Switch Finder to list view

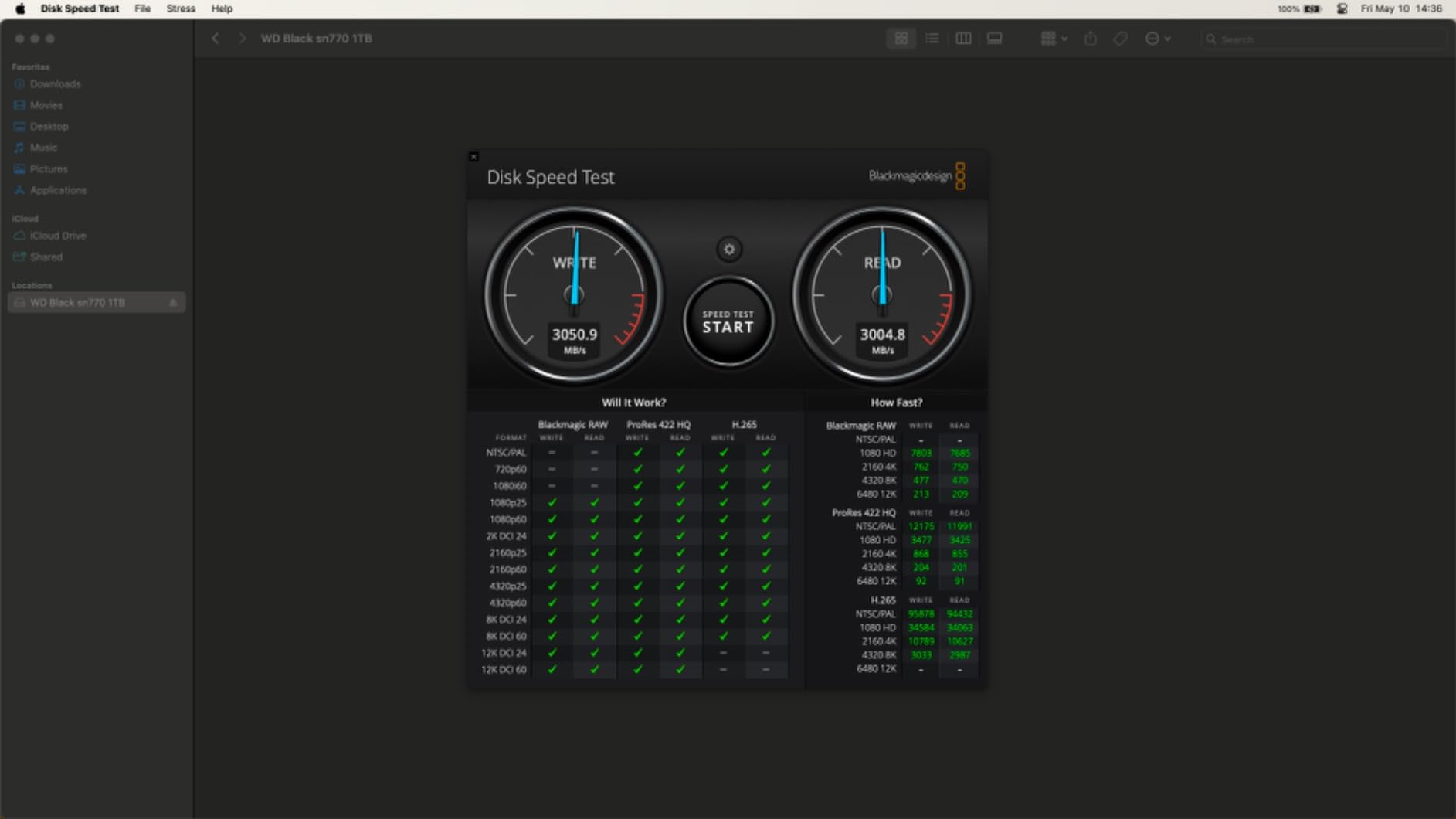click(x=932, y=39)
